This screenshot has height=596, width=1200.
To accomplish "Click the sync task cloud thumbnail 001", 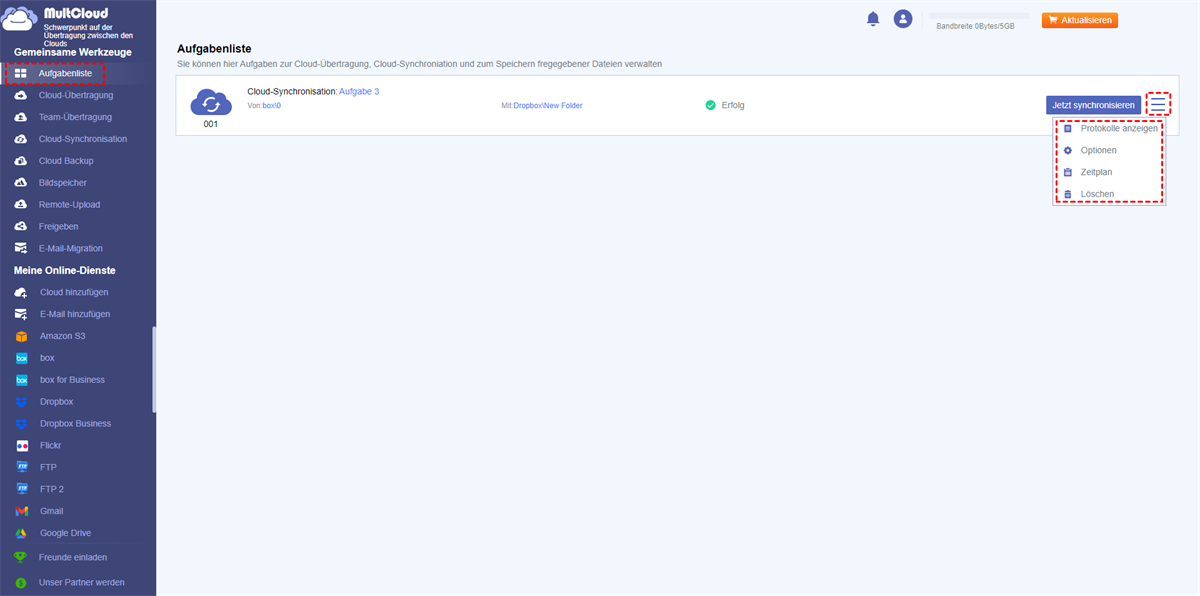I will tap(210, 102).
